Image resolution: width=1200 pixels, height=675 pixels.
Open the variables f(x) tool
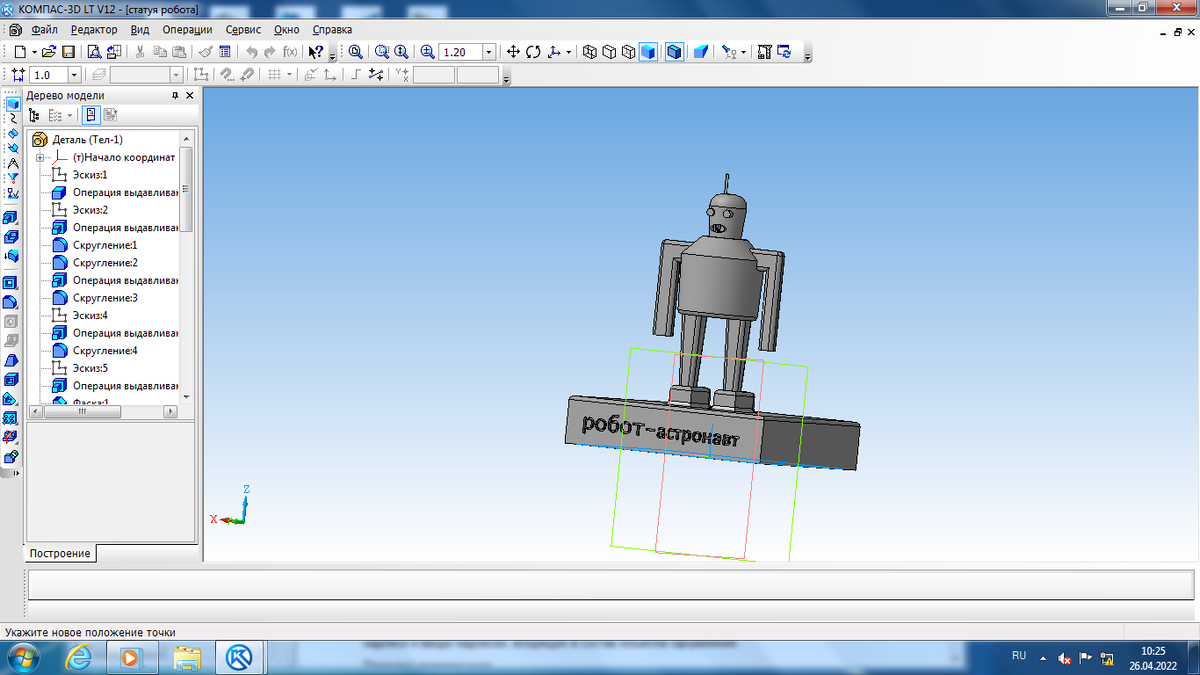(x=290, y=52)
